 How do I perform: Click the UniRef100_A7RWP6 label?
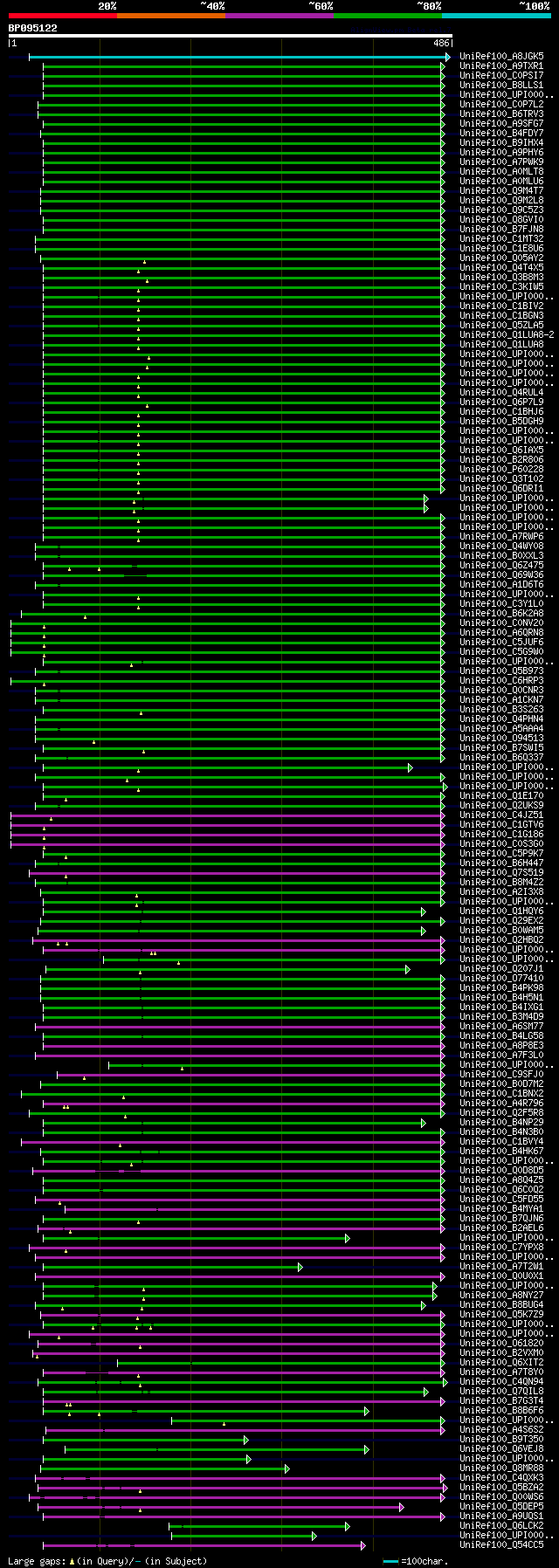pyautogui.click(x=501, y=537)
